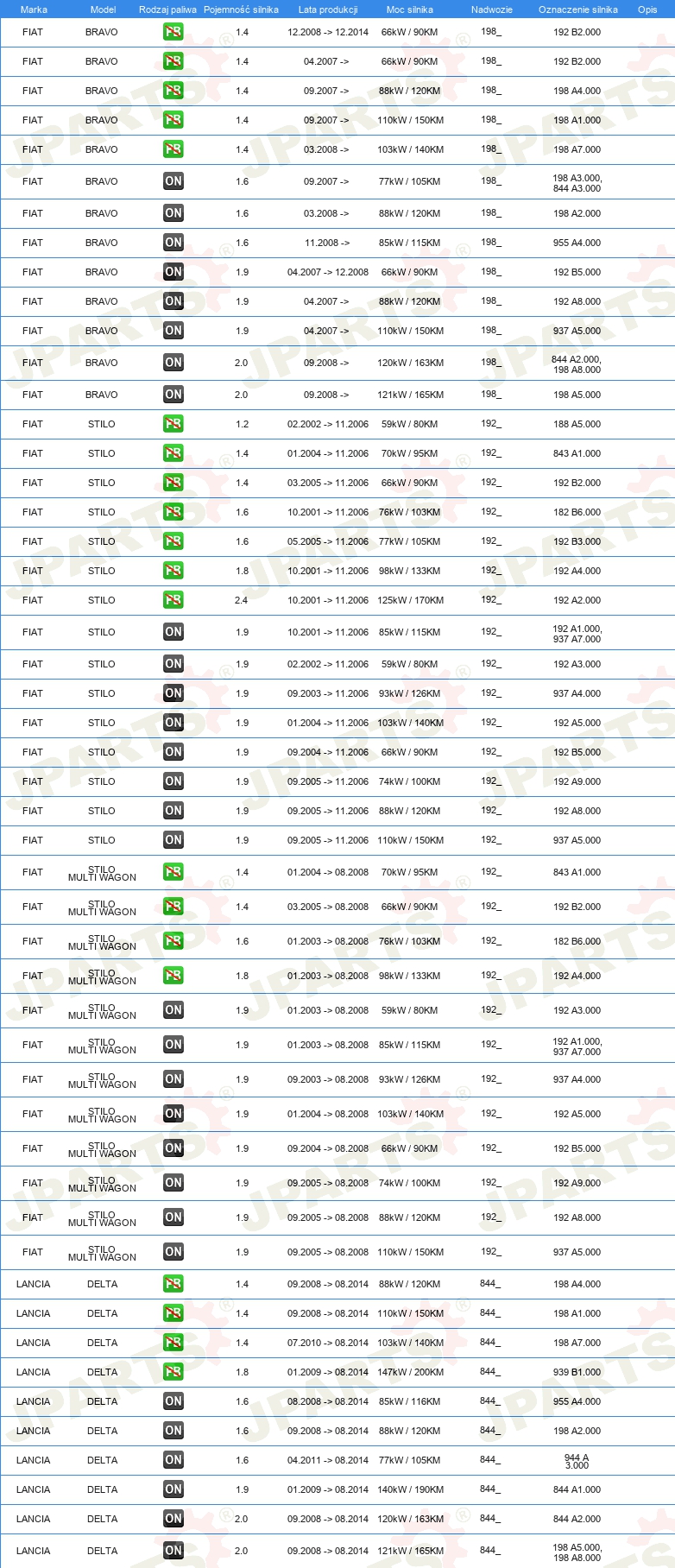Screen dimensions: 675x1568
Task: Select the capacity value 1.2
Action: 243,424
